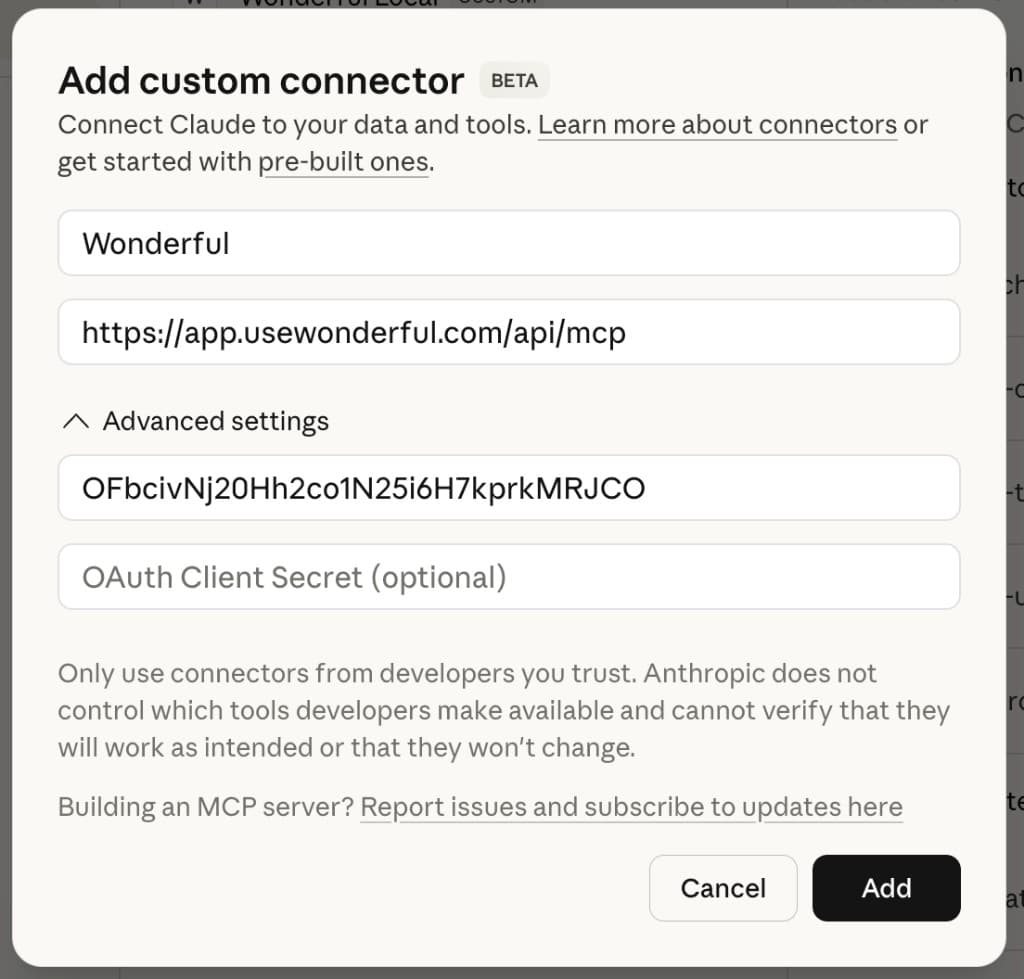This screenshot has height=979, width=1024.
Task: Click the Add custom connector heading
Action: point(260,80)
